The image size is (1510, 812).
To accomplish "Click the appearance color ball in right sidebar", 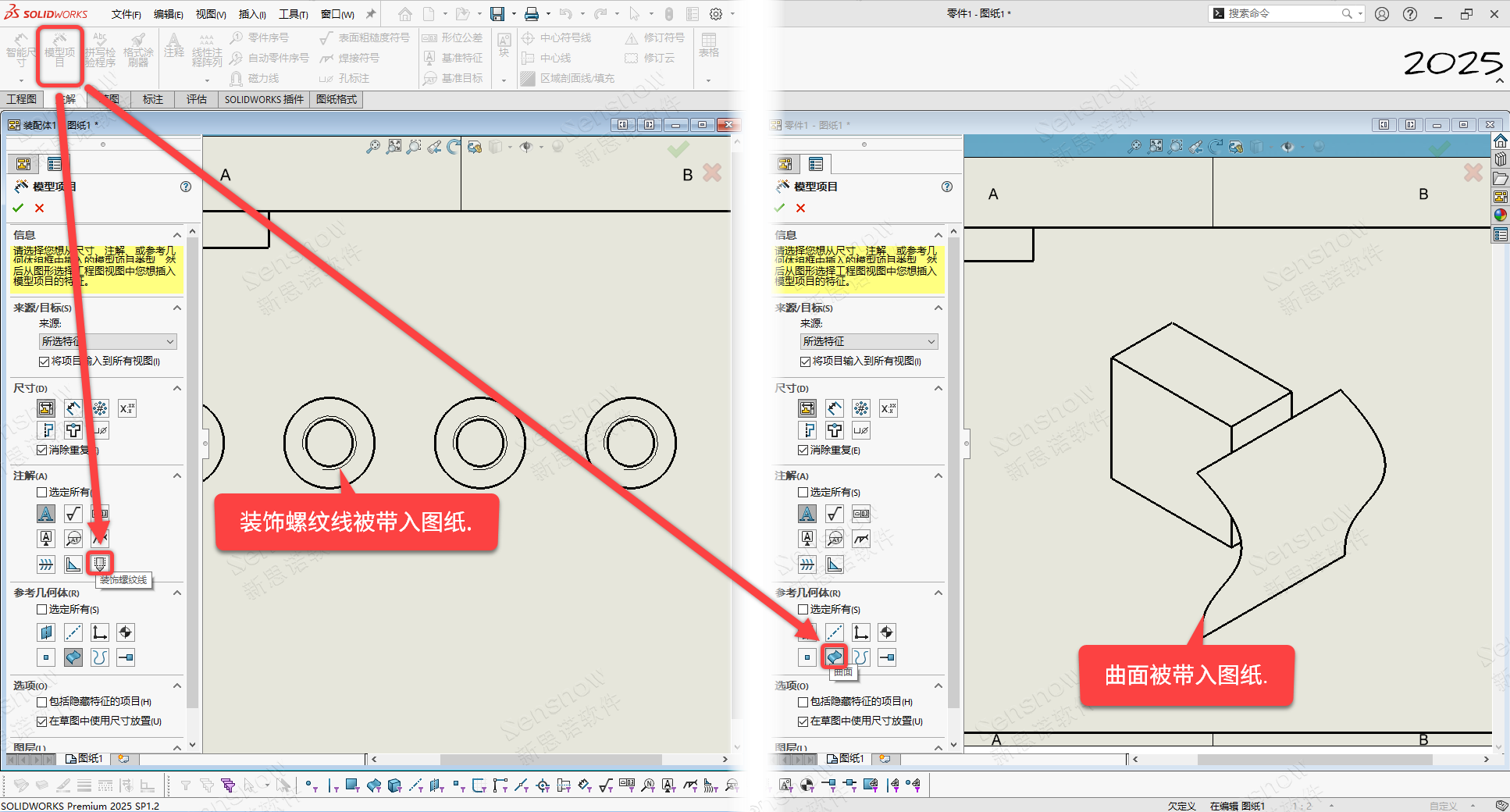I will [x=1500, y=215].
